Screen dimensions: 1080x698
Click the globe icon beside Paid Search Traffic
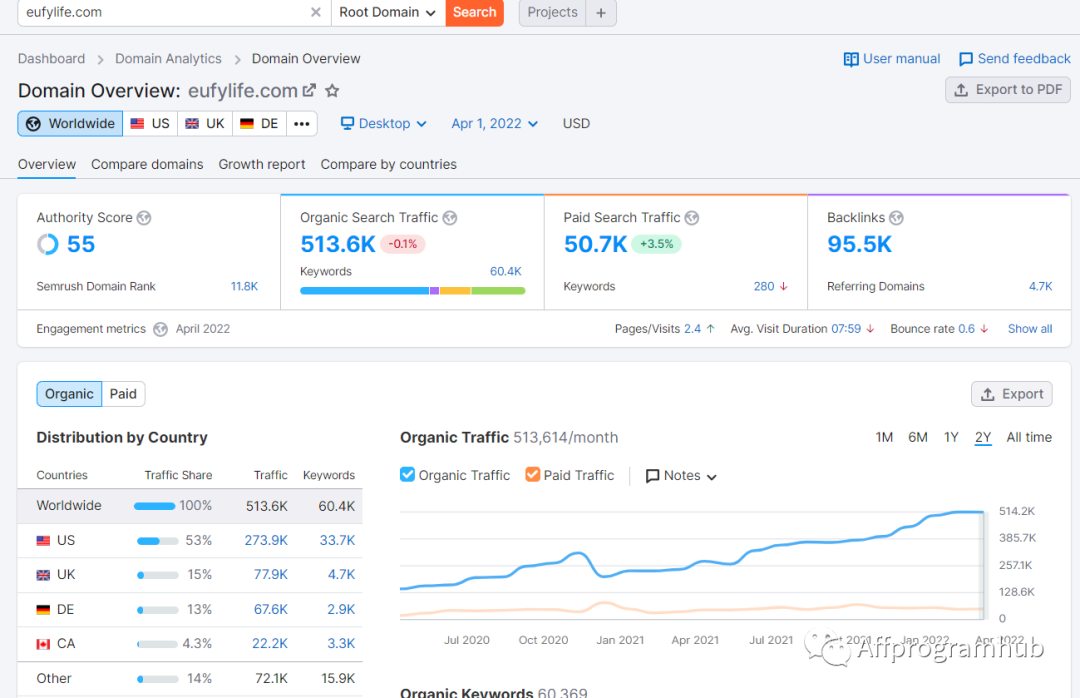click(x=692, y=218)
